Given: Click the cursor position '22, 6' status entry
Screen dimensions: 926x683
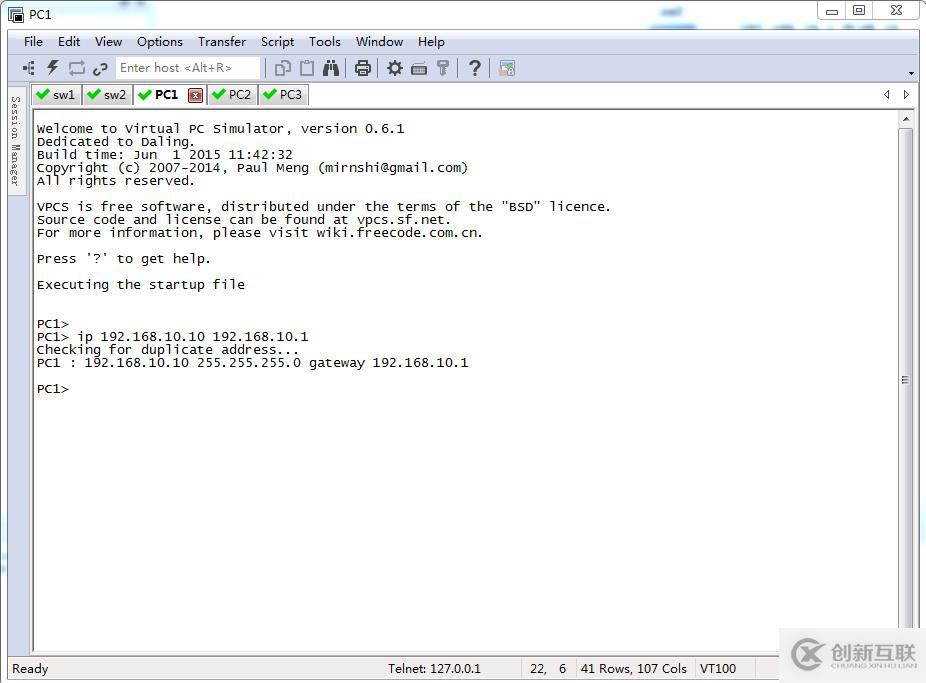Looking at the screenshot, I should click(x=548, y=669).
